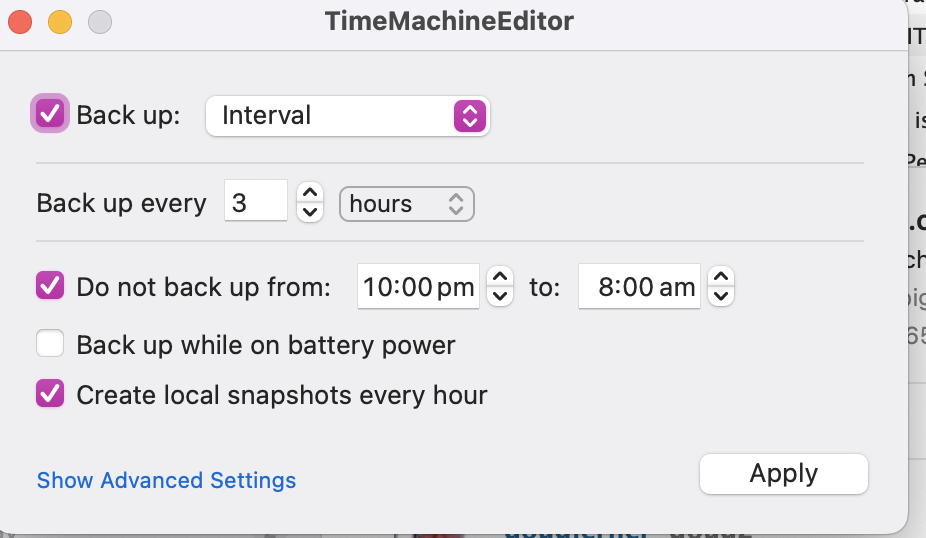Click the TimeMachineEditor window title
The image size is (926, 538).
449,21
